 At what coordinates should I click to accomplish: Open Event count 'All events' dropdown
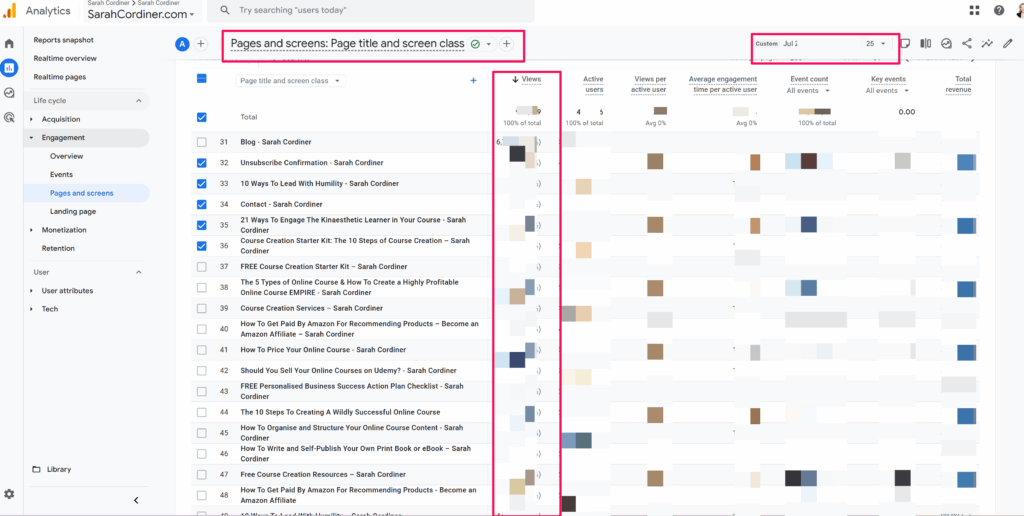click(808, 91)
